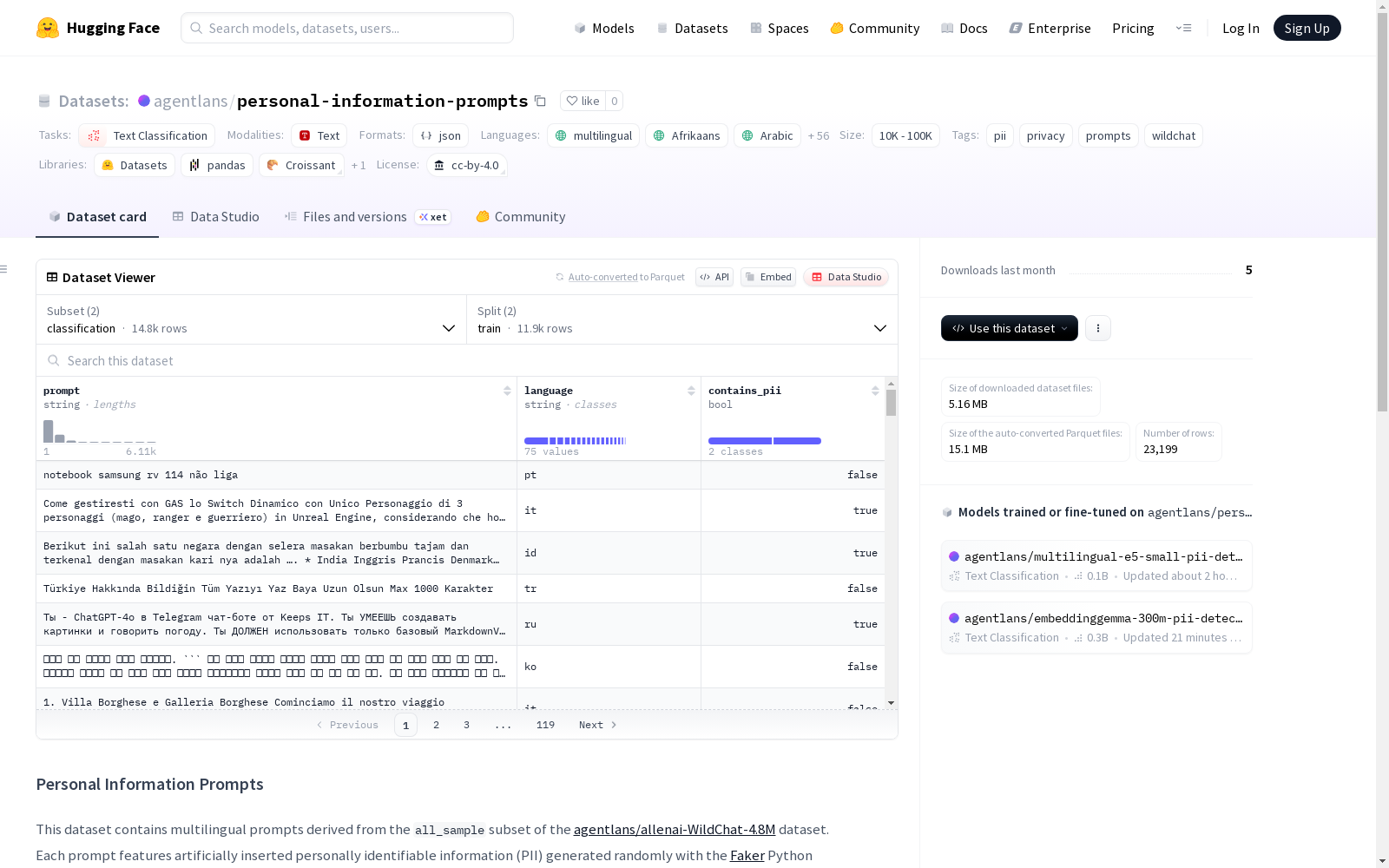Click the privacy tag

click(x=1045, y=135)
